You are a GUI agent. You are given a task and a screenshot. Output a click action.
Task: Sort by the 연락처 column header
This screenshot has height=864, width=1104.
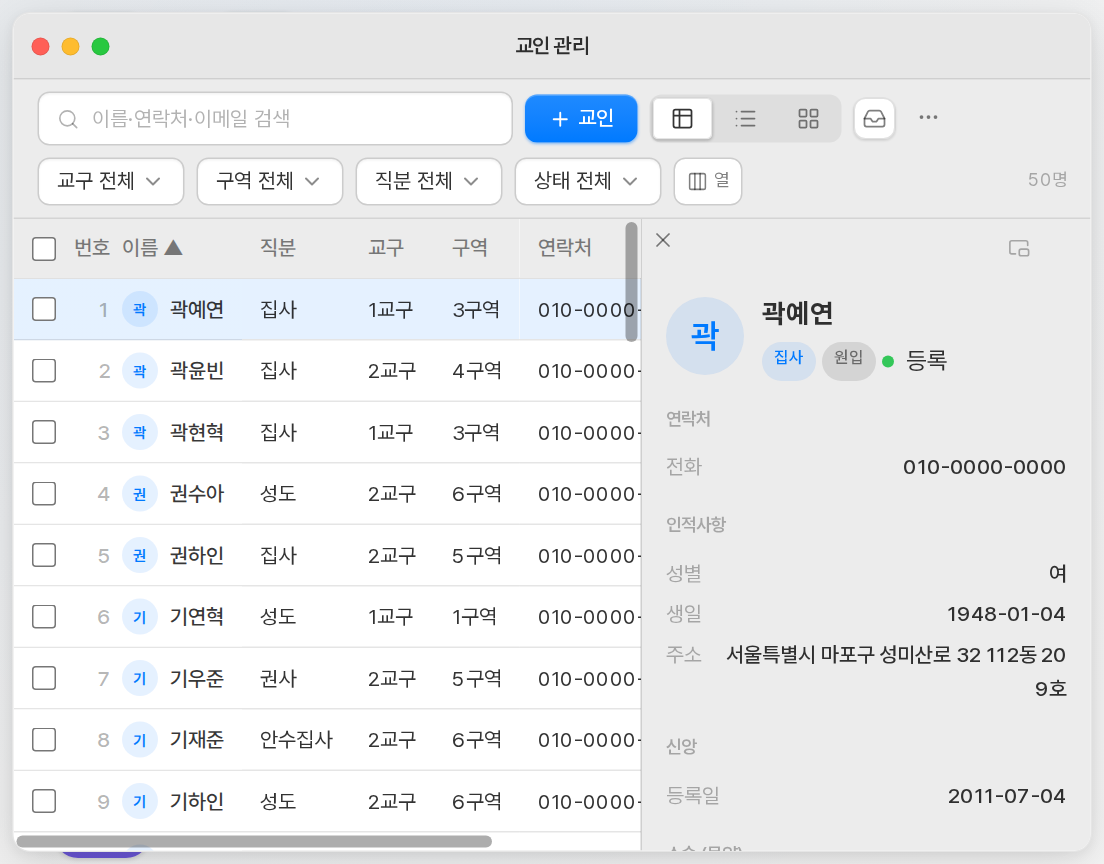point(565,248)
